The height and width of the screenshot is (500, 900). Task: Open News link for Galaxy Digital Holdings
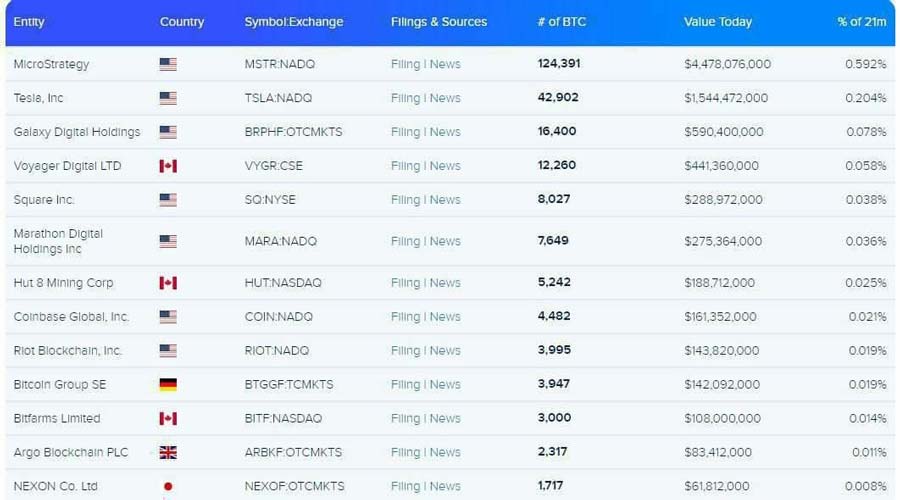pyautogui.click(x=445, y=132)
